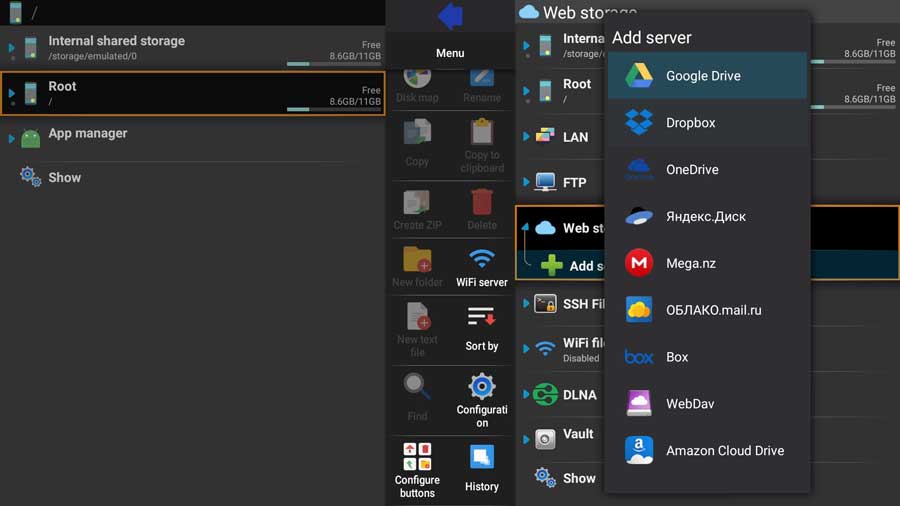The image size is (900, 506).
Task: Click left pane Root free space bar
Action: (x=333, y=109)
